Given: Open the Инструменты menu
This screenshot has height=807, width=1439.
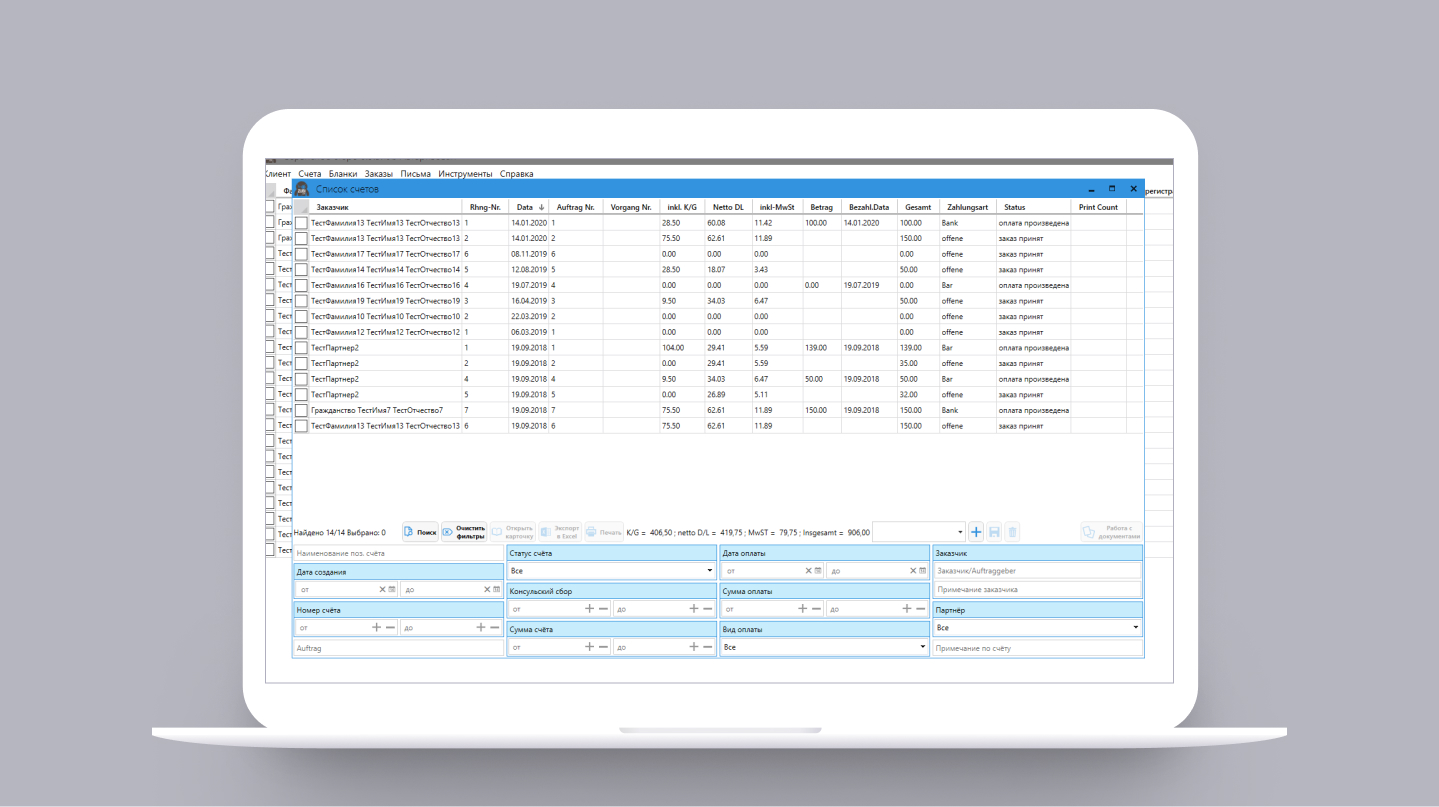Looking at the screenshot, I should pyautogui.click(x=465, y=173).
